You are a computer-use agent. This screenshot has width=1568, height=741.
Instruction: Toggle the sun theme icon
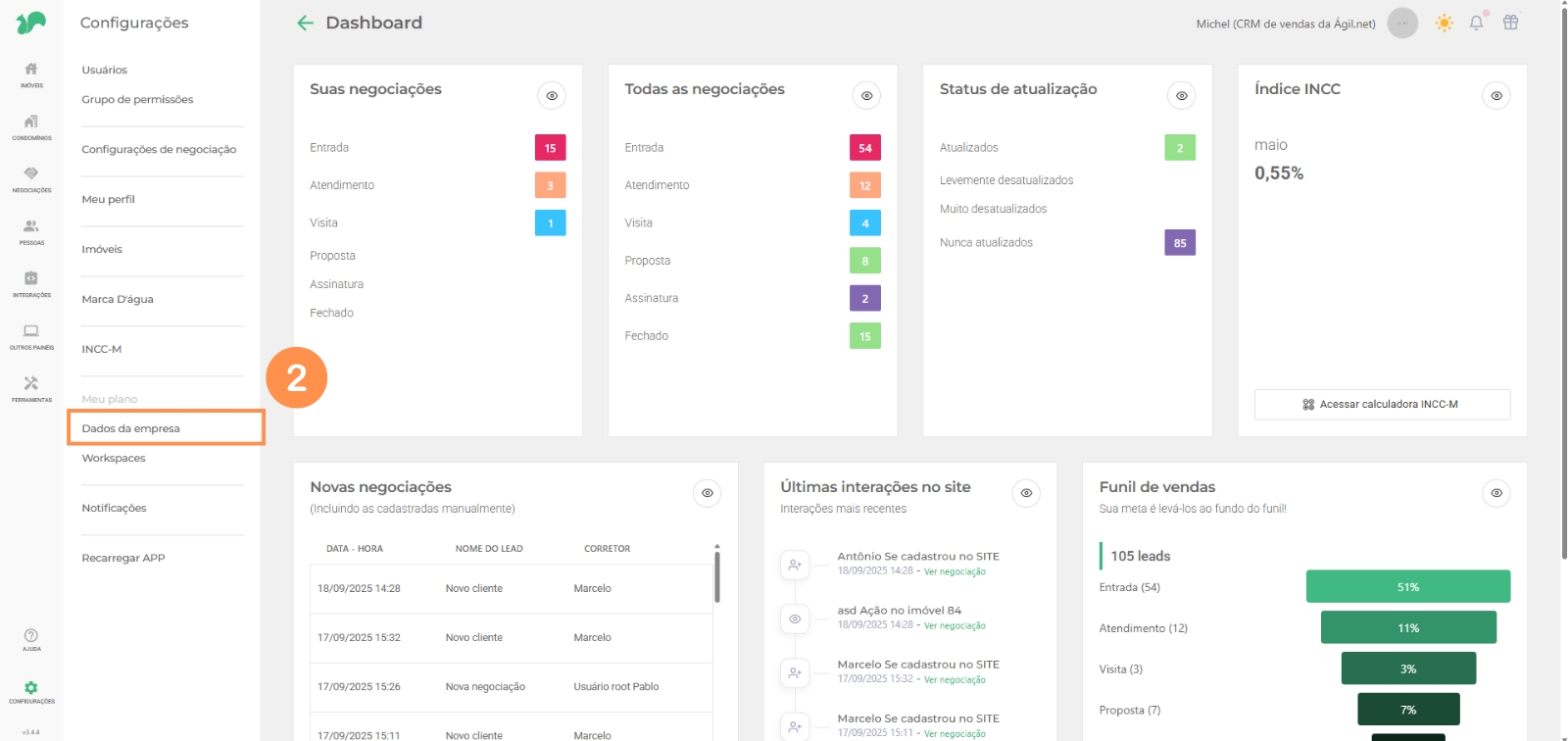(x=1444, y=23)
